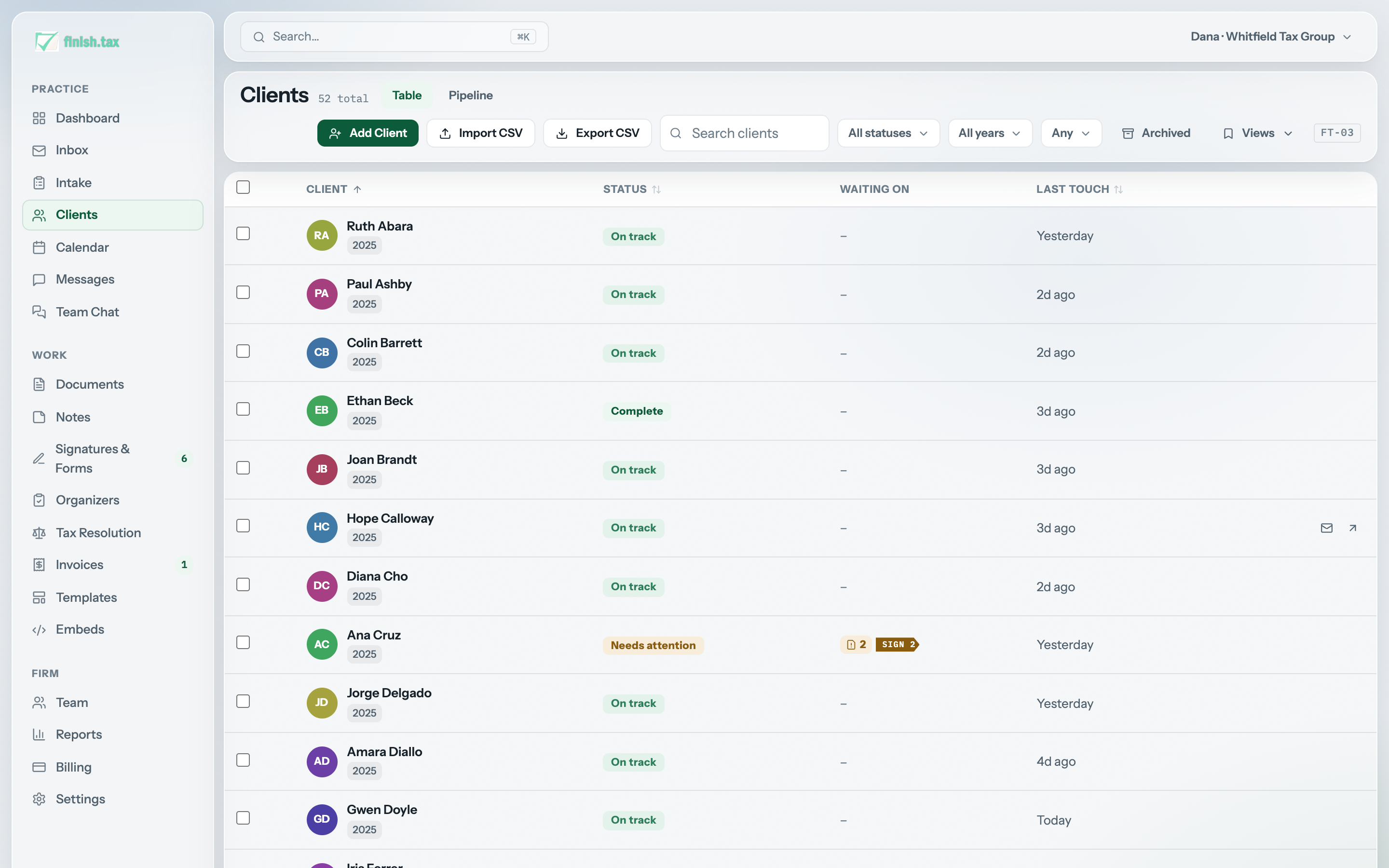Viewport: 1389px width, 868px height.
Task: Open Tax Resolution
Action: pyautogui.click(x=112, y=533)
